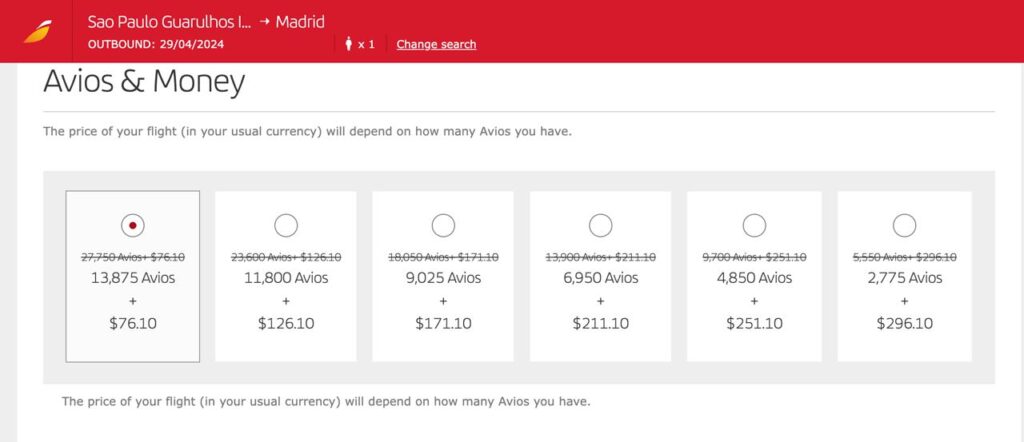Image resolution: width=1024 pixels, height=442 pixels.
Task: Select the 11,800 Avios radio button
Action: pos(286,225)
